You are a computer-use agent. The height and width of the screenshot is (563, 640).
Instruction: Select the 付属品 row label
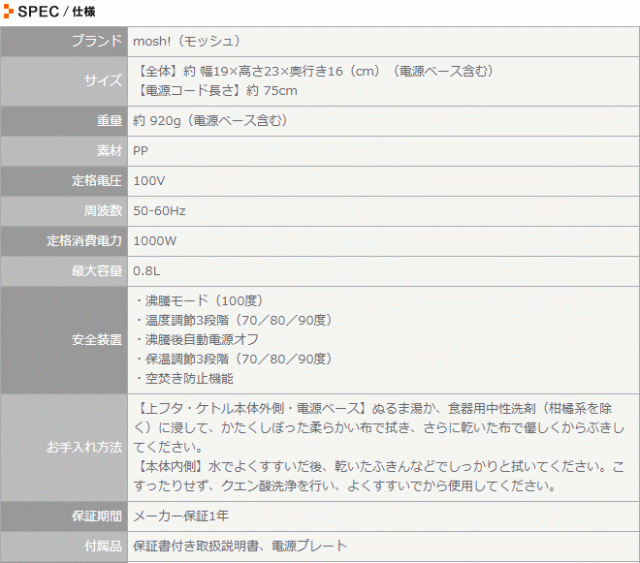pyautogui.click(x=103, y=546)
